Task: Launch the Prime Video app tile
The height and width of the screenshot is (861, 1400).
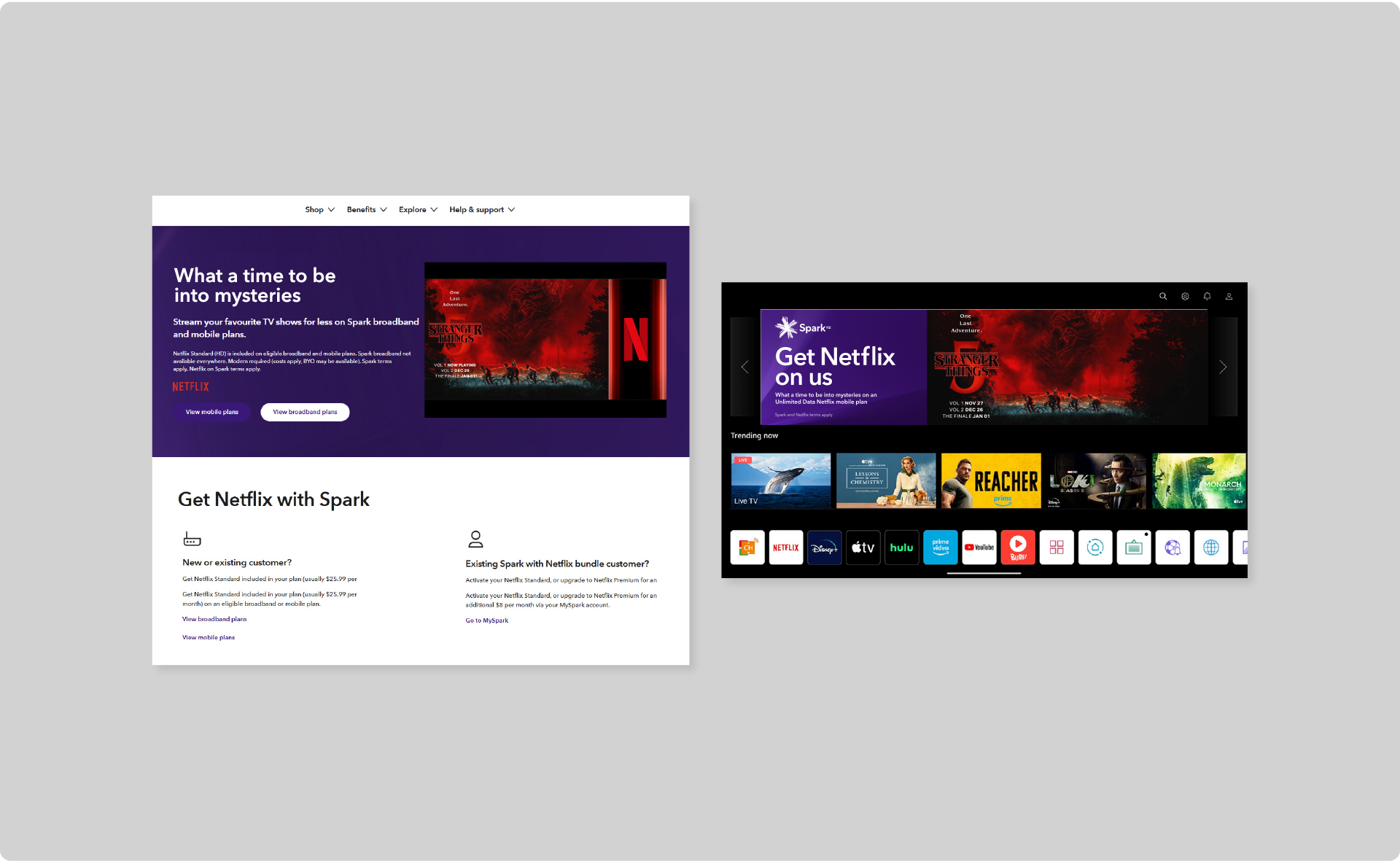Action: pyautogui.click(x=941, y=548)
